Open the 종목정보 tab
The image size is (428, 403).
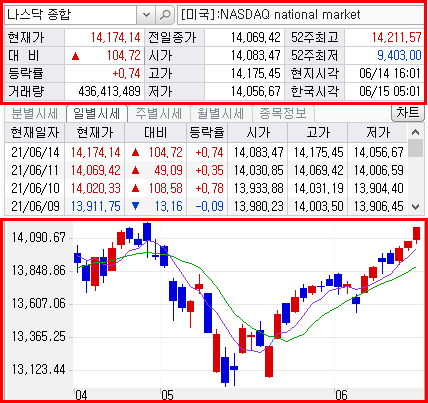(283, 114)
